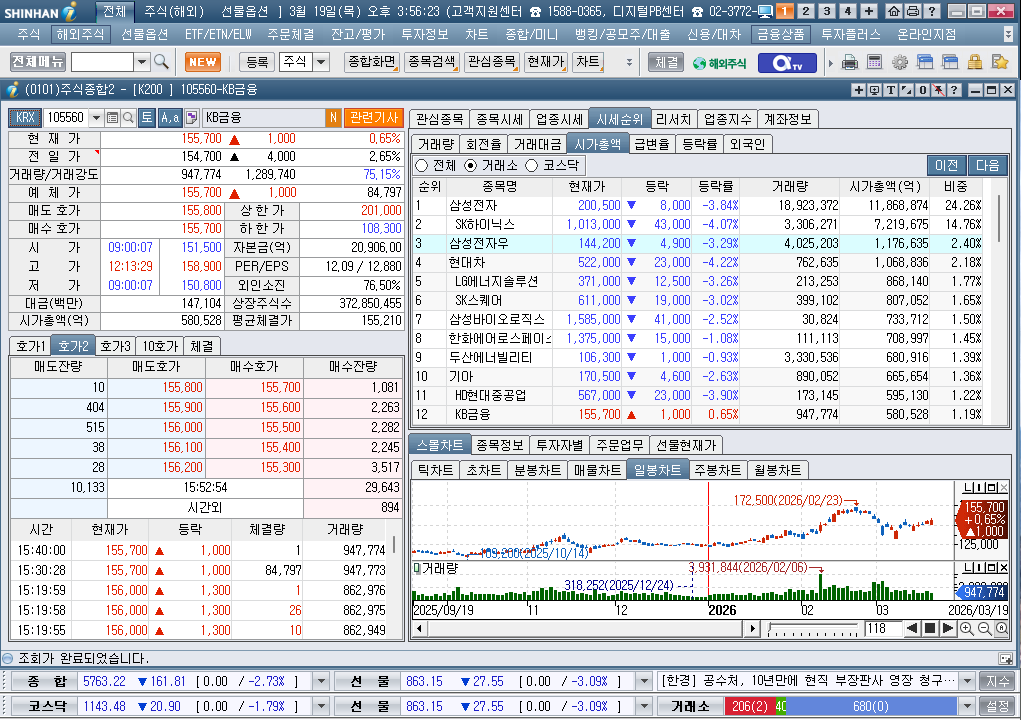This screenshot has height=720, width=1021.
Task: Click the 토 icon button
Action: pyautogui.click(x=147, y=118)
